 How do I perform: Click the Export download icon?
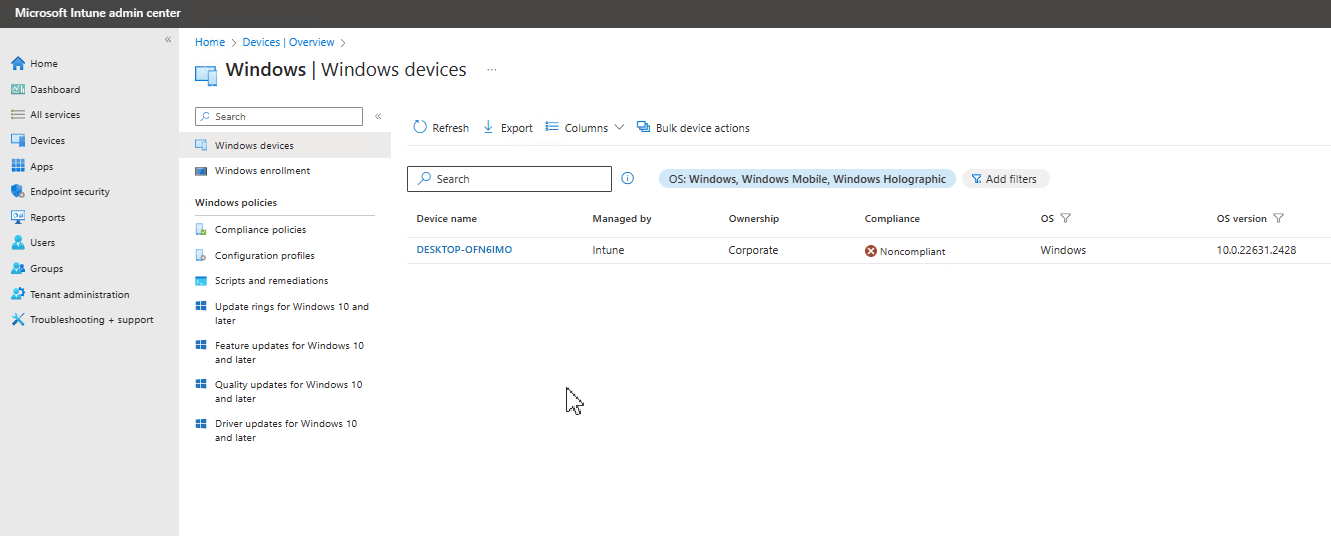(489, 128)
